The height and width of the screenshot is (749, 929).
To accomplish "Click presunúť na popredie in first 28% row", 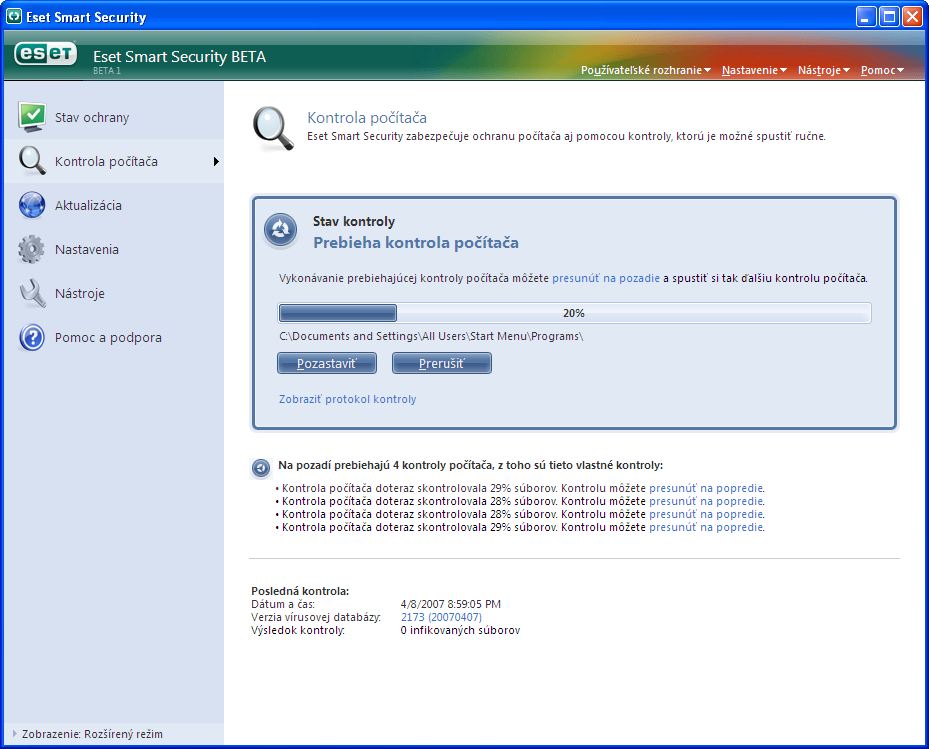I will pyautogui.click(x=706, y=501).
